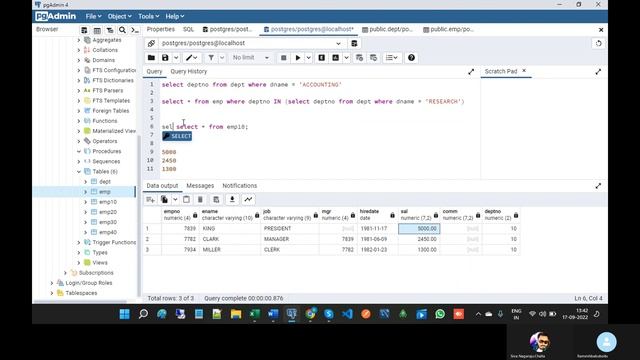Expand the Views tree node

79,262
